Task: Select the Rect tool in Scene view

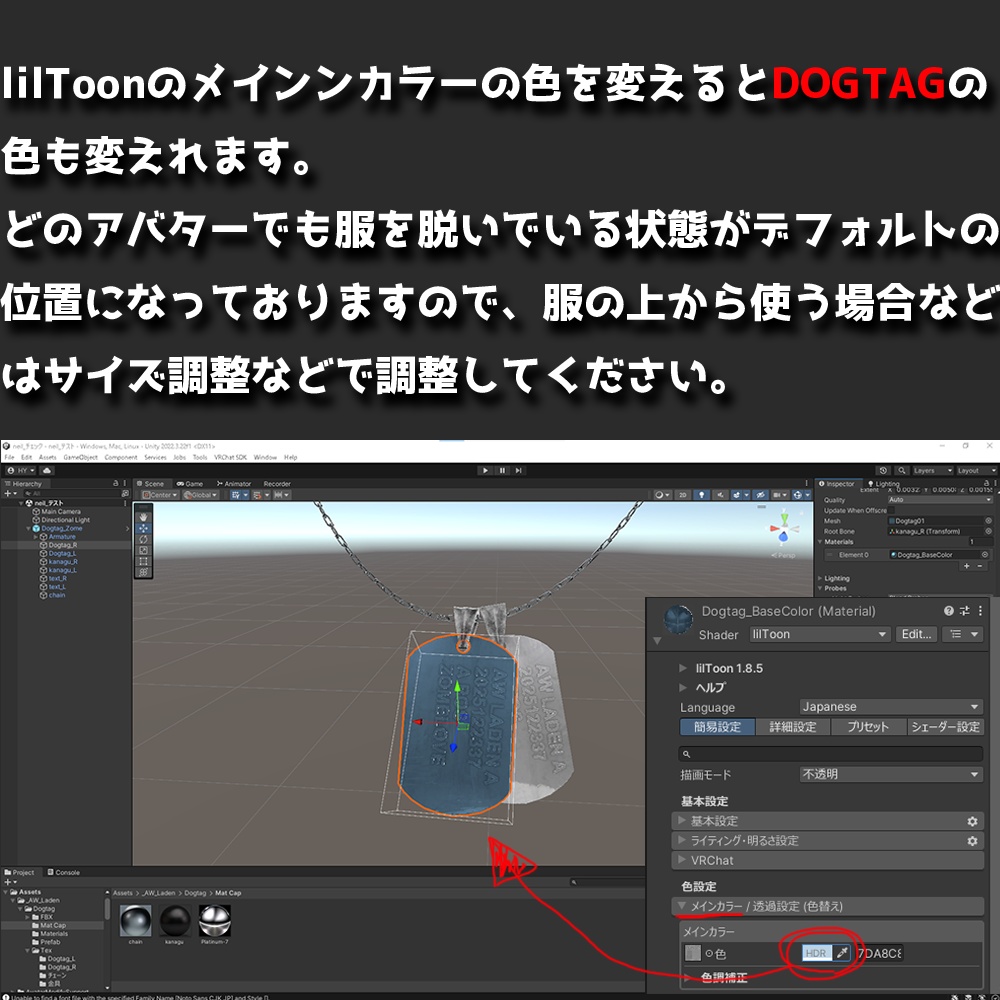Action: [144, 560]
